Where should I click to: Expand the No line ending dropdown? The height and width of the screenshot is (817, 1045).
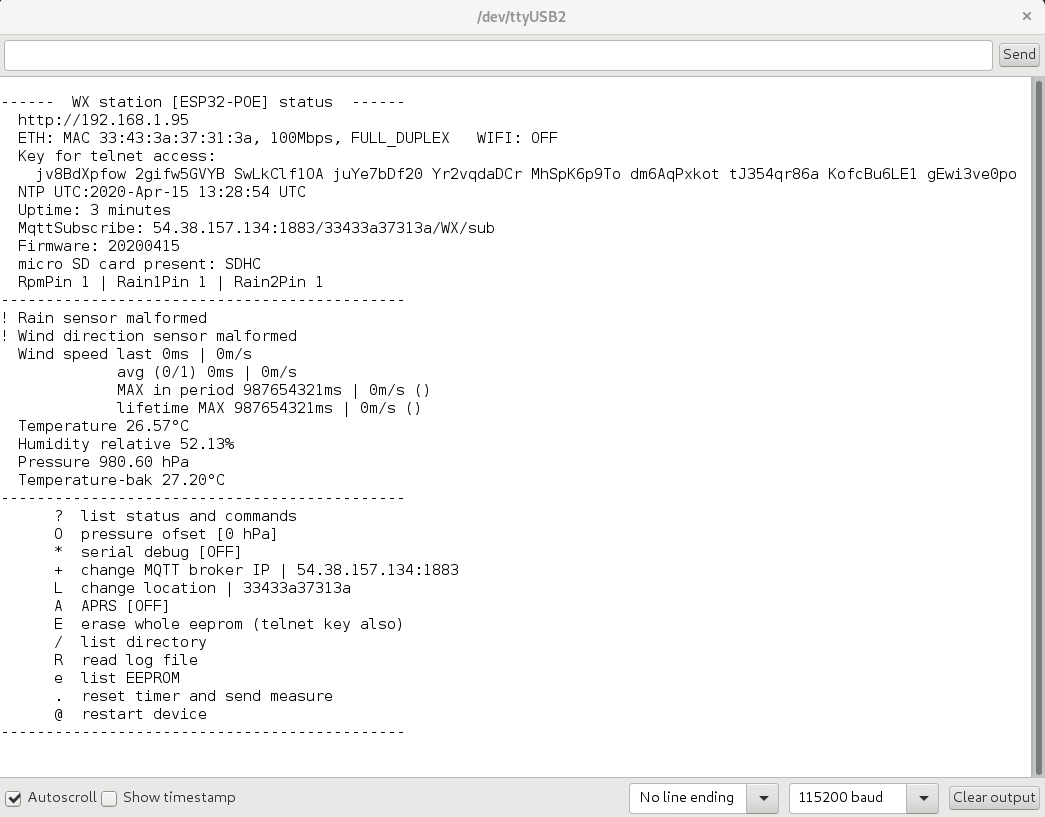click(763, 798)
